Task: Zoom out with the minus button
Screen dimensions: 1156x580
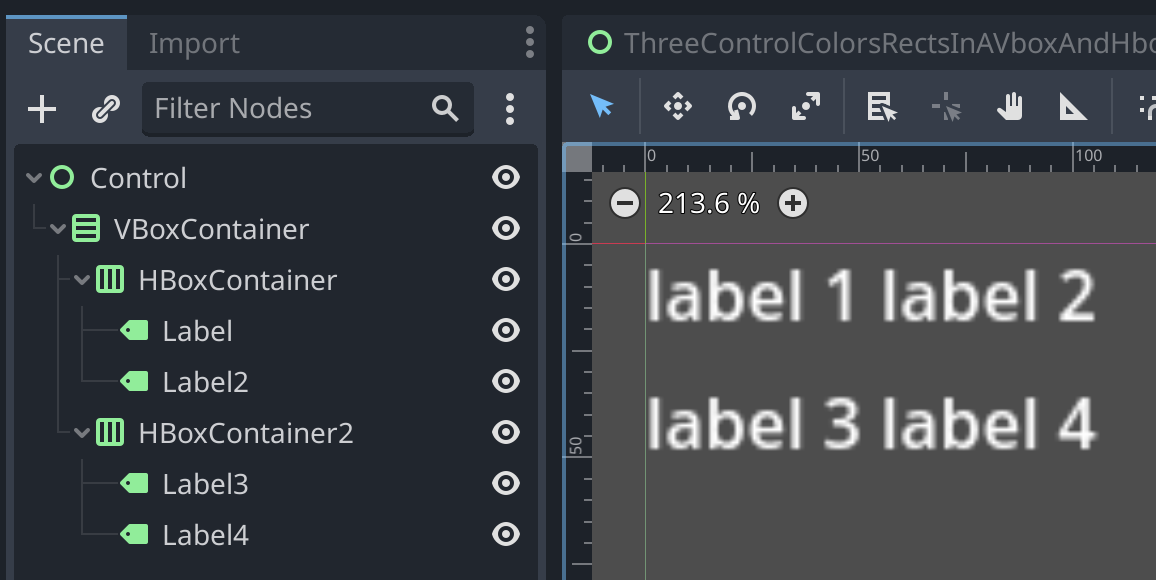Action: (x=625, y=204)
